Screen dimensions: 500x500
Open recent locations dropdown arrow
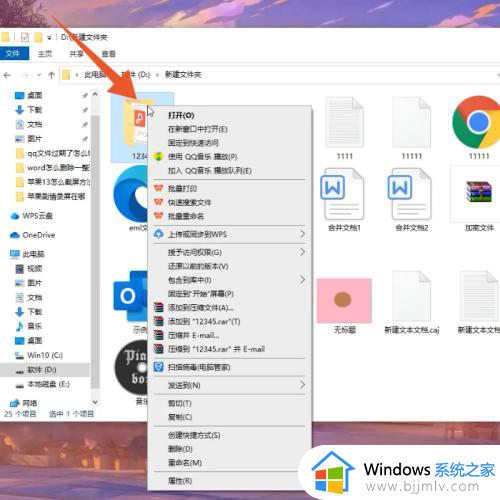click(x=39, y=75)
